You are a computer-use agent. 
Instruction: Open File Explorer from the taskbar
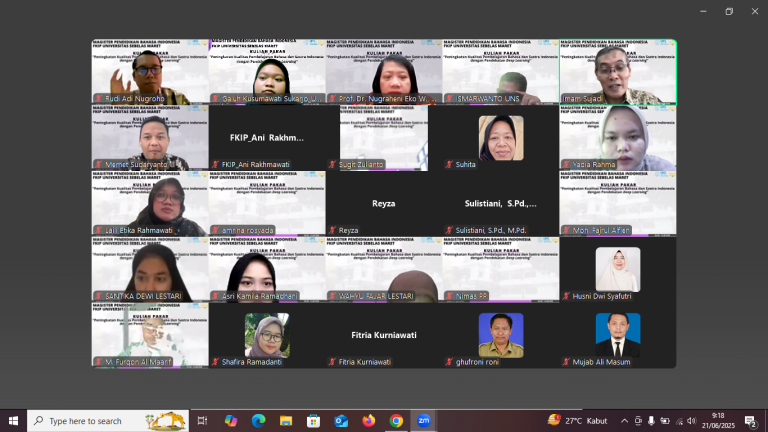(286, 421)
